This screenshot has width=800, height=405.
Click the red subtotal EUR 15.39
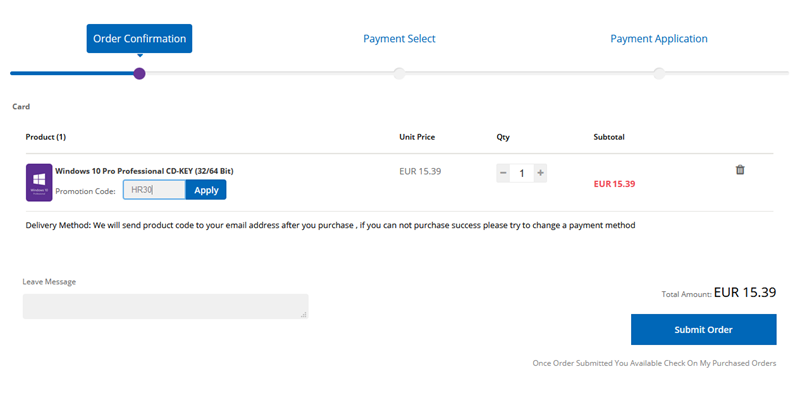(x=614, y=184)
